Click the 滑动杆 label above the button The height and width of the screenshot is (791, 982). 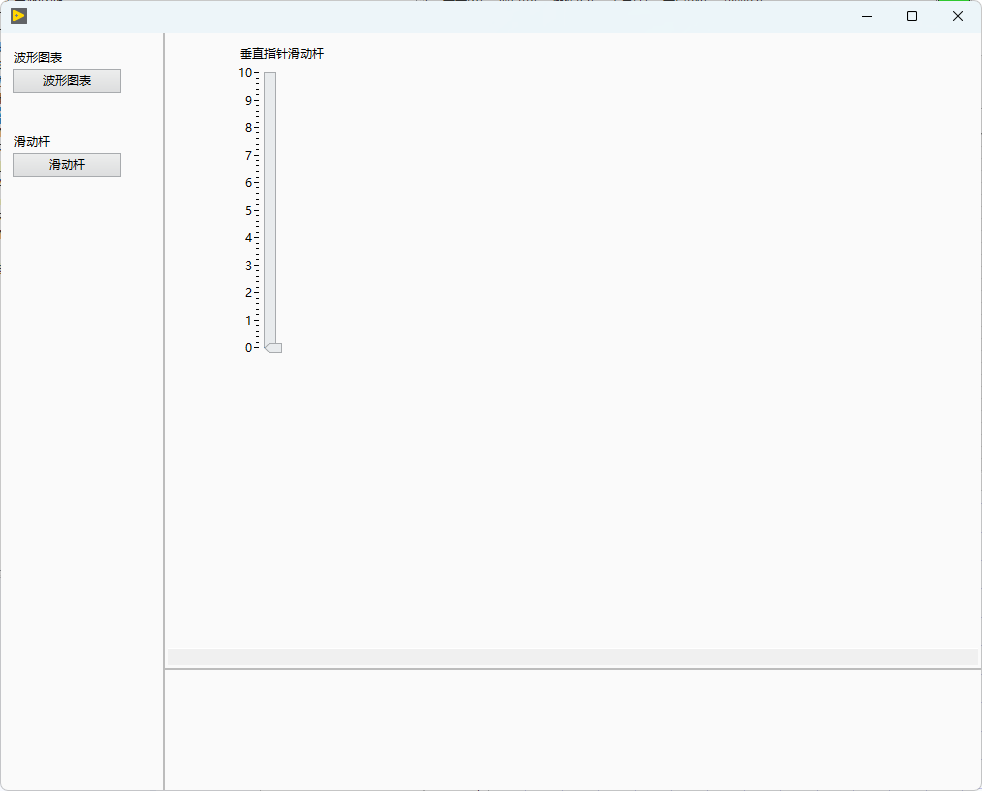[31, 142]
